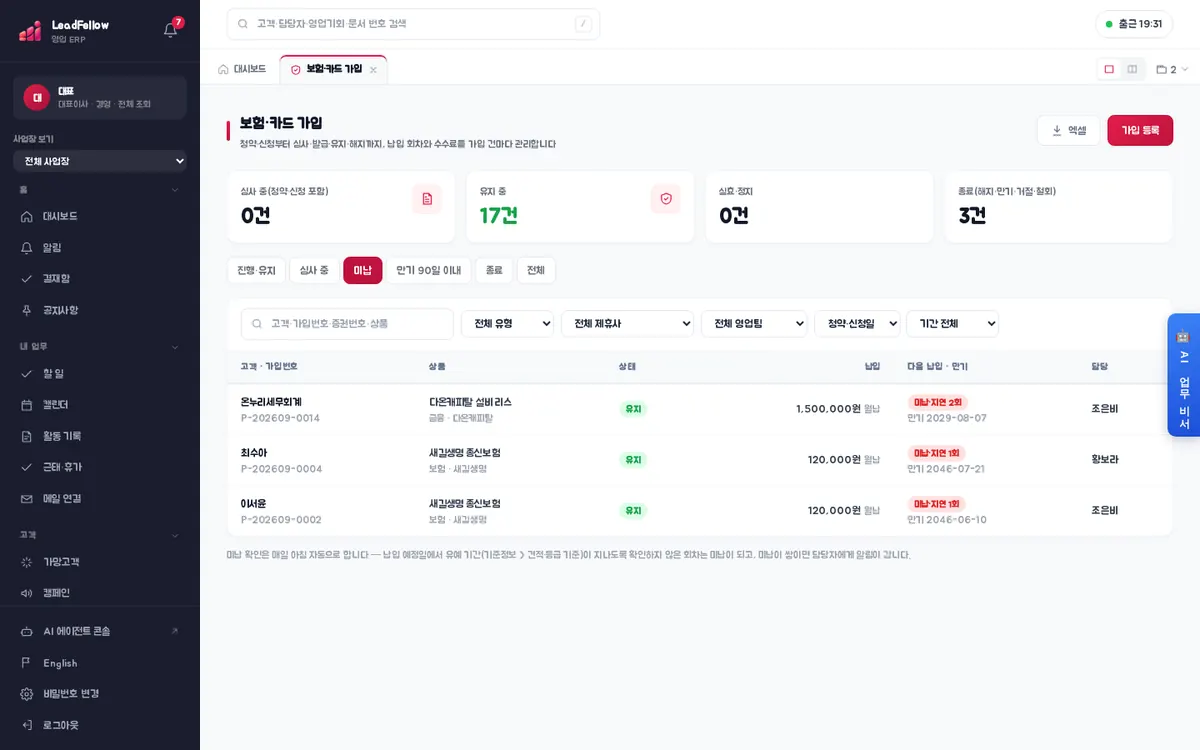The image size is (1200, 750).
Task: Select the 미납 filter
Action: pyautogui.click(x=363, y=270)
